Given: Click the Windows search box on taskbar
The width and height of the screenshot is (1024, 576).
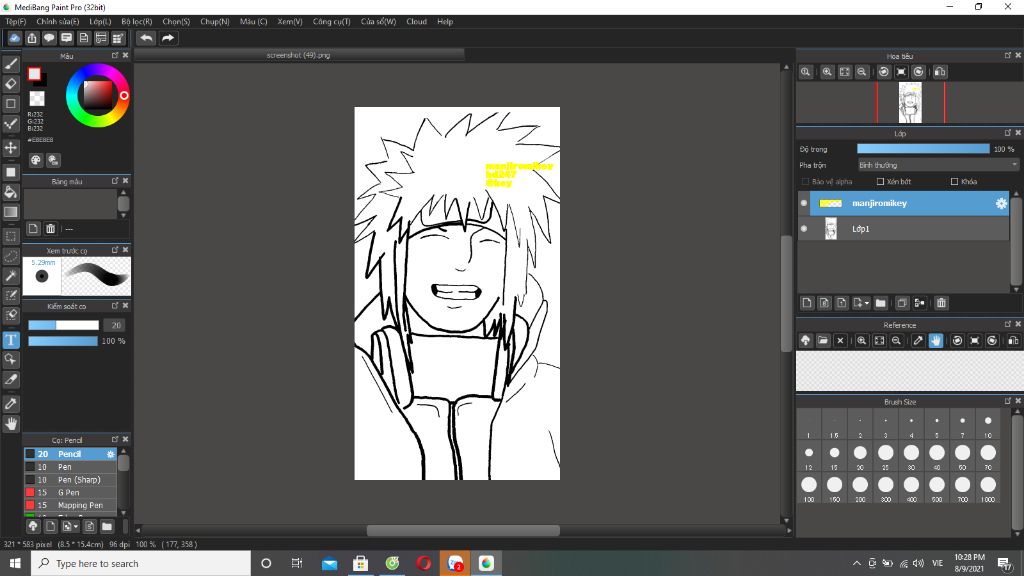Looking at the screenshot, I should pyautogui.click(x=140, y=563).
